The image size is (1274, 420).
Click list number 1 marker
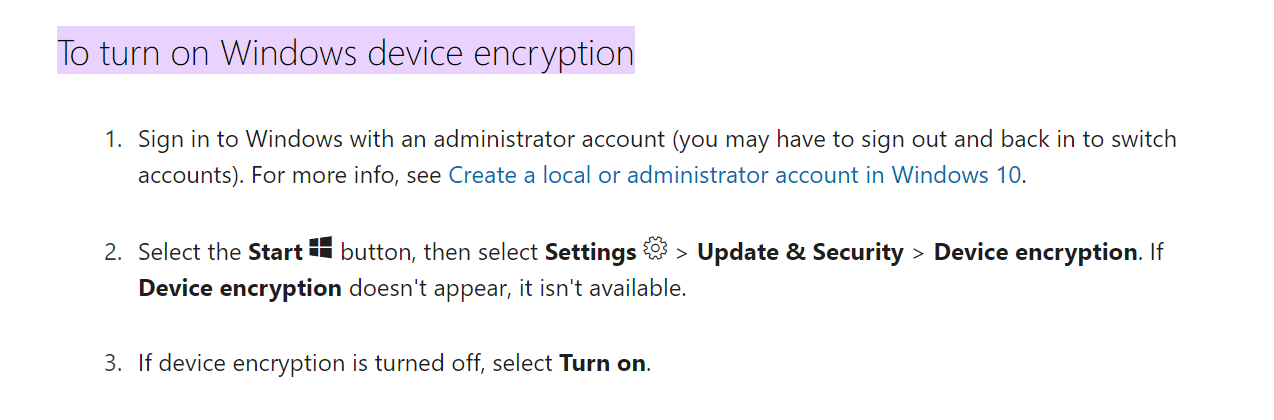click(113, 139)
